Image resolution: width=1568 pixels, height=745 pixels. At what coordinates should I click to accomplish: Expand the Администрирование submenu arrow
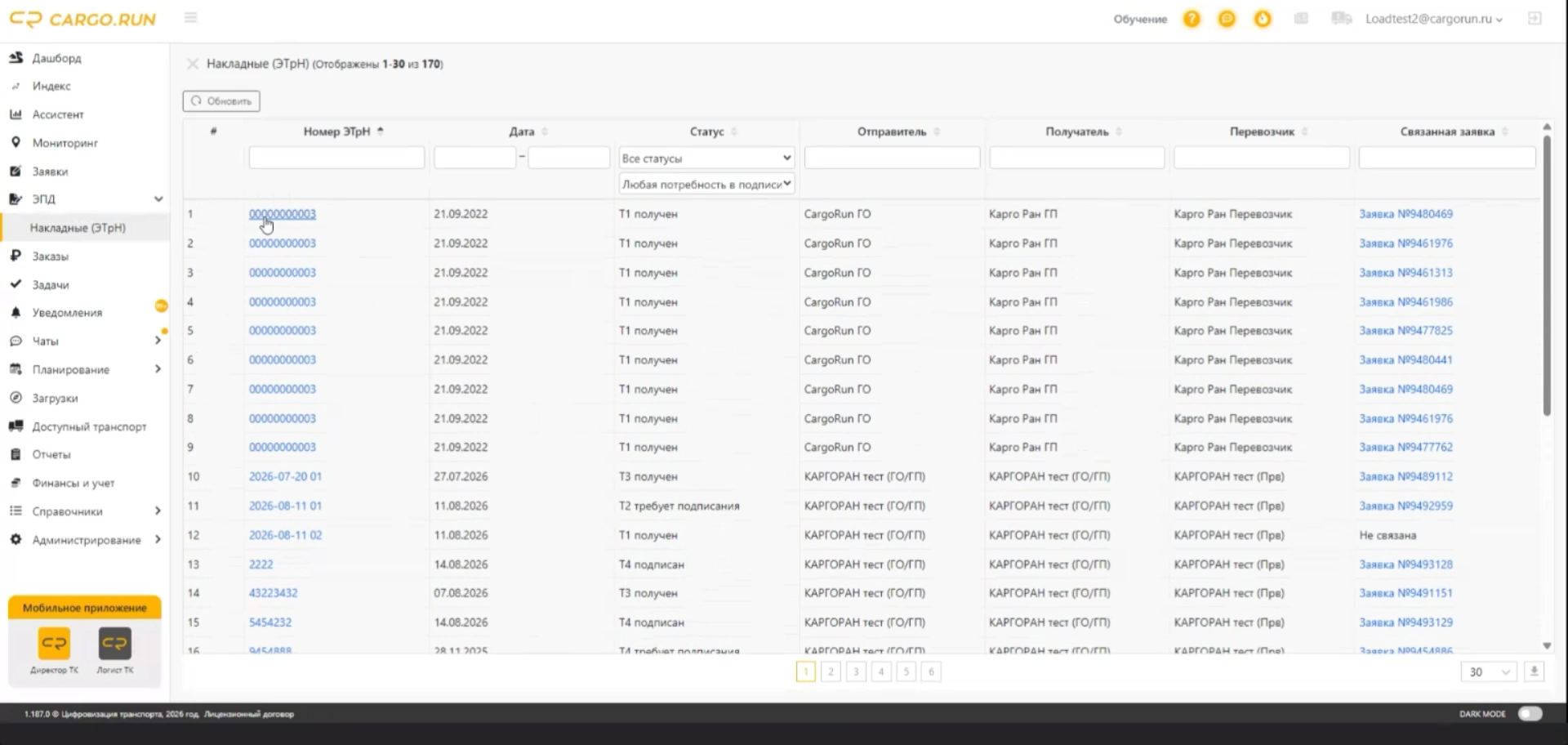158,539
